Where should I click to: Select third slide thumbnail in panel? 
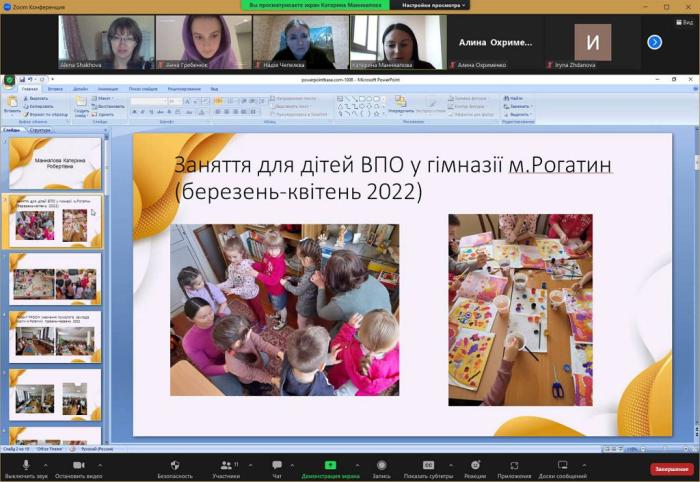[x=55, y=279]
